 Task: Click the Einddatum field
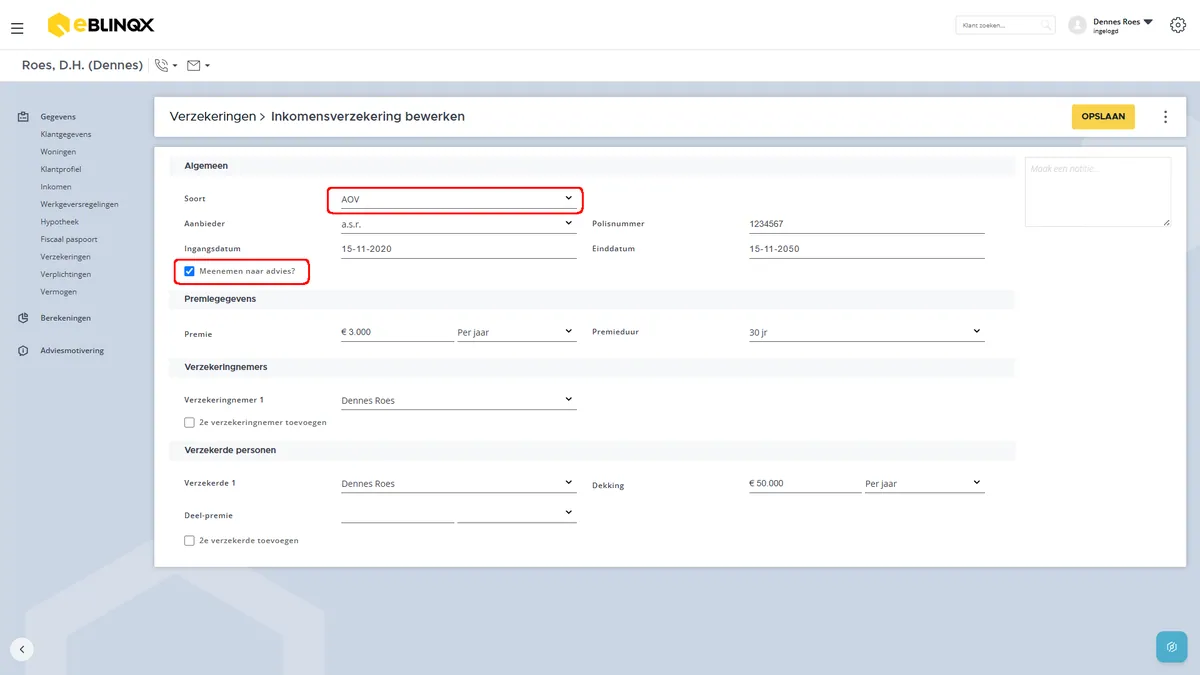(x=866, y=249)
